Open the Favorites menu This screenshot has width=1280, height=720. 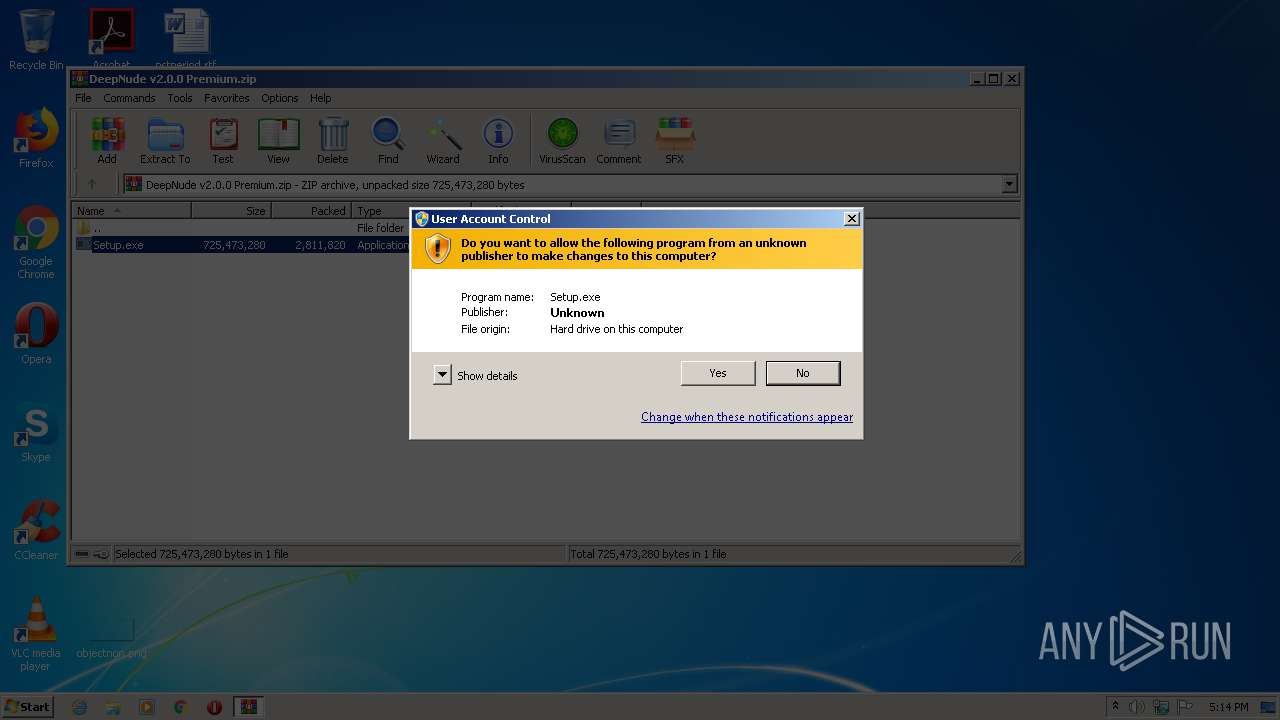[227, 98]
